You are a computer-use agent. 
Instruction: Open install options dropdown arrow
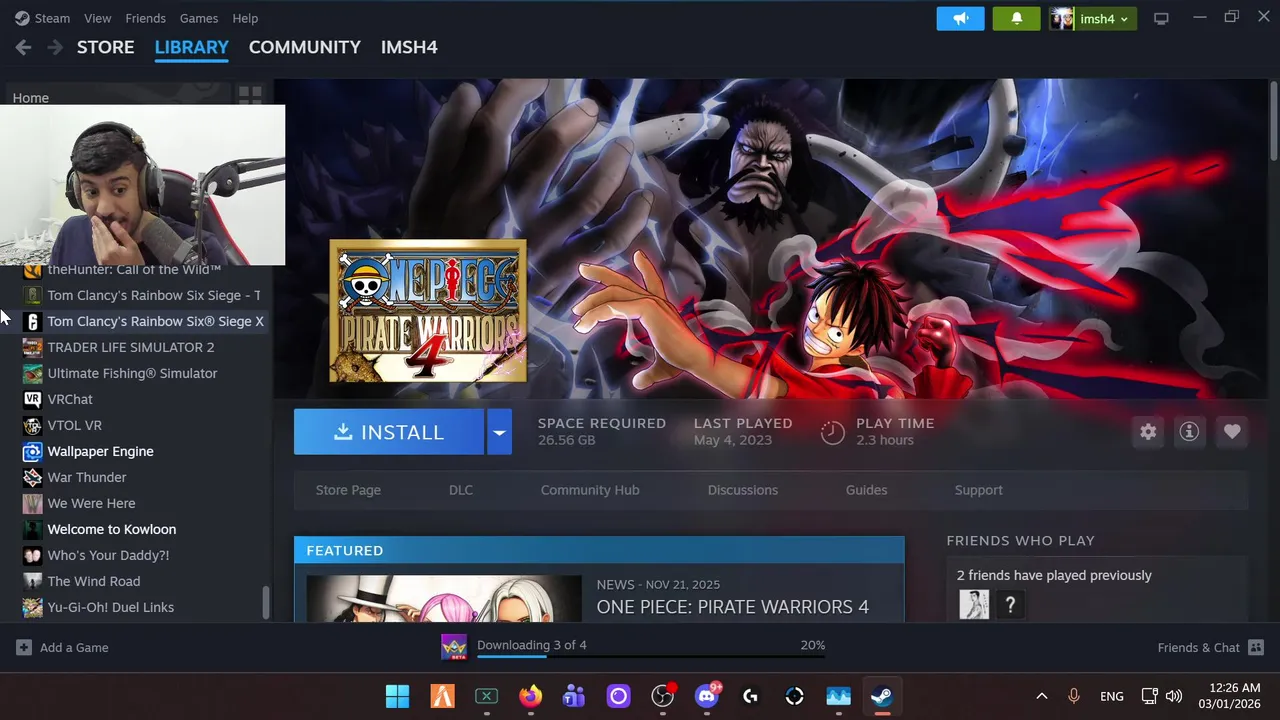(x=499, y=432)
